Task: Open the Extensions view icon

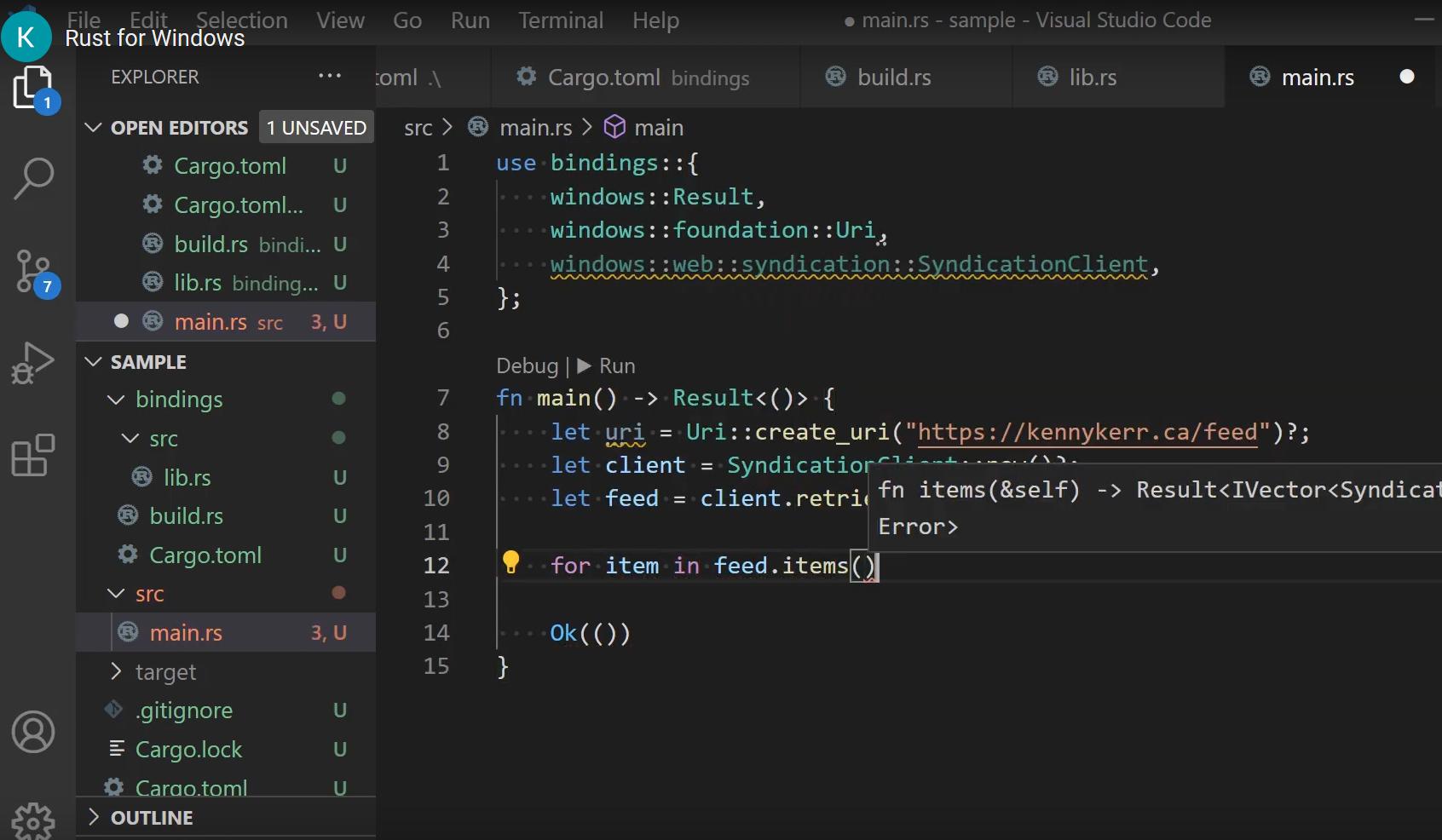Action: coord(32,455)
